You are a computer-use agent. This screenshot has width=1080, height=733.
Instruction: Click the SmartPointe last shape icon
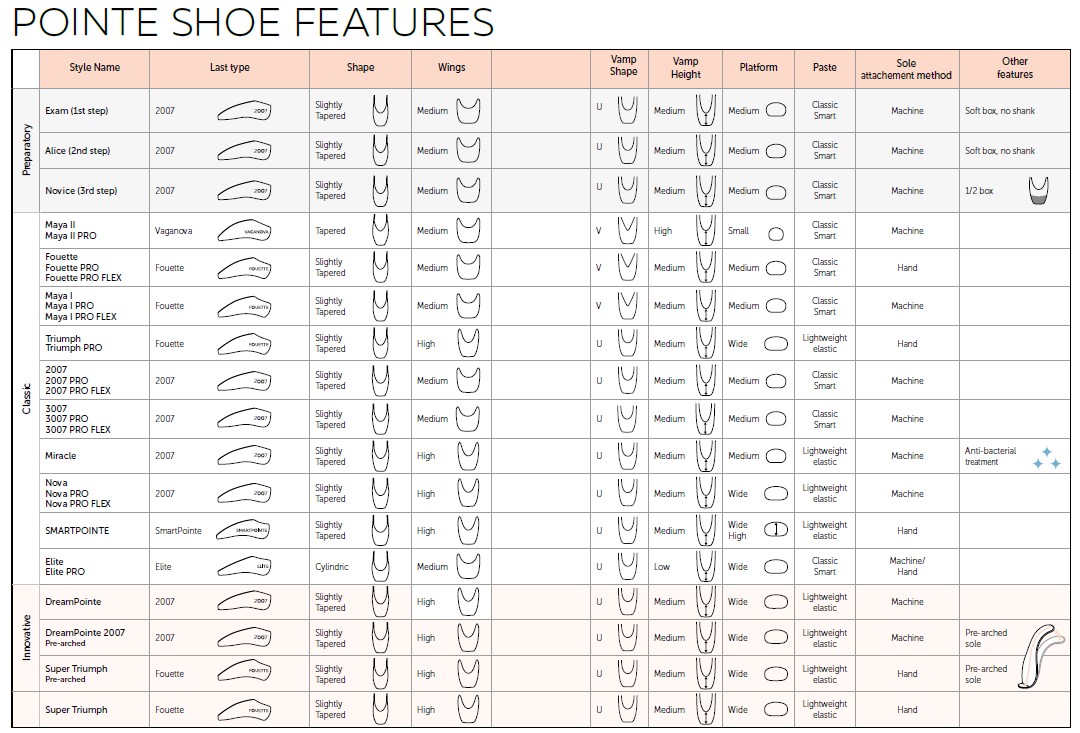(x=244, y=530)
